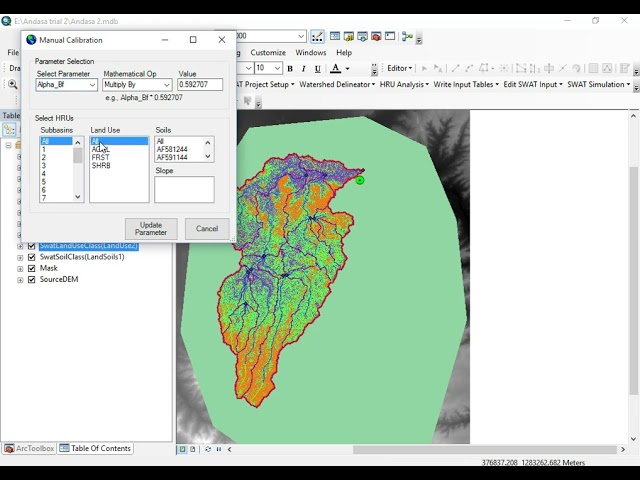Click the Soils list down arrow
Image resolution: width=640 pixels, height=480 pixels.
[x=208, y=156]
